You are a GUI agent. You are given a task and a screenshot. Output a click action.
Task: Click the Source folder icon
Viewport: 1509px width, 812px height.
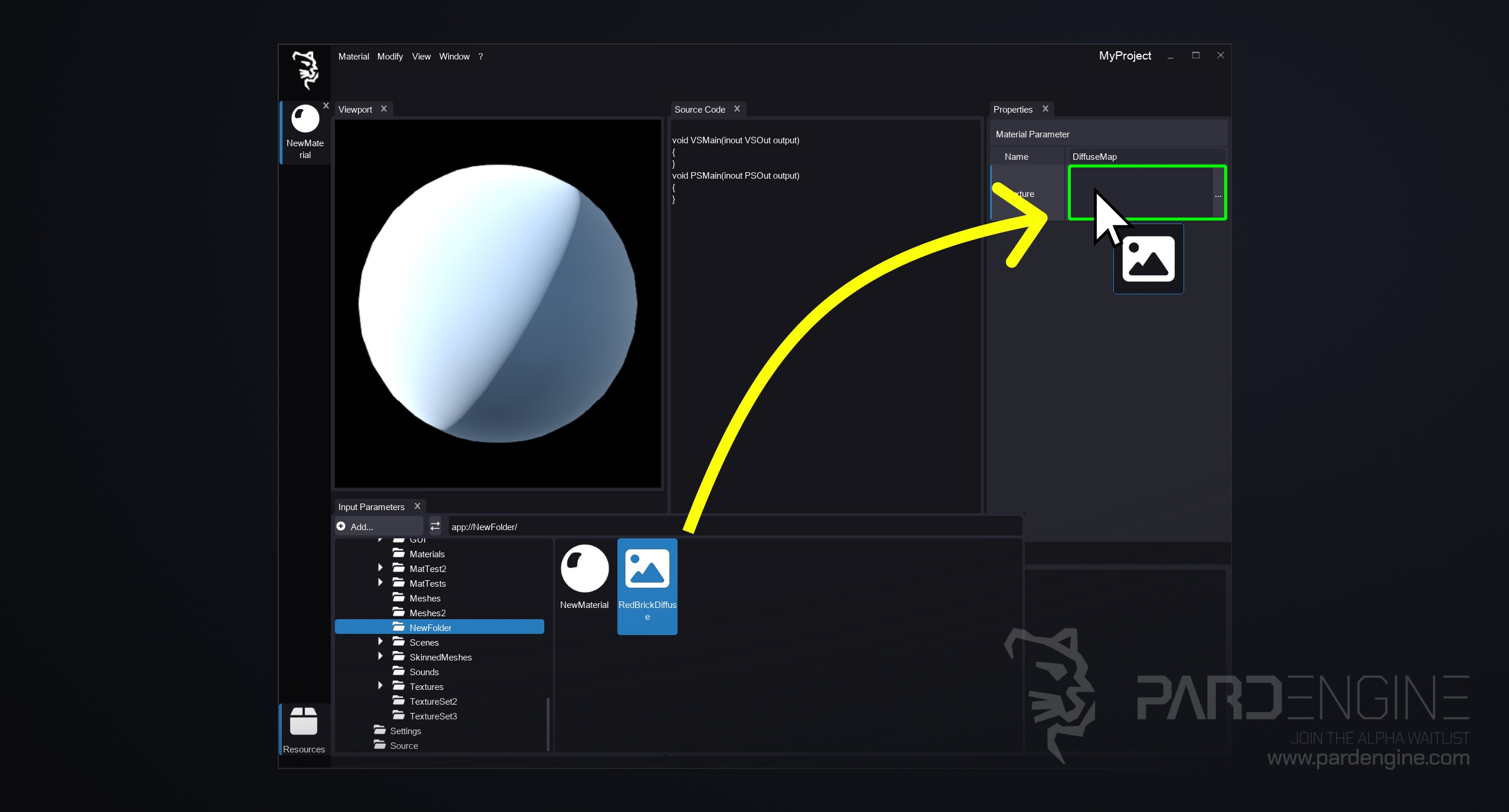pyautogui.click(x=379, y=745)
